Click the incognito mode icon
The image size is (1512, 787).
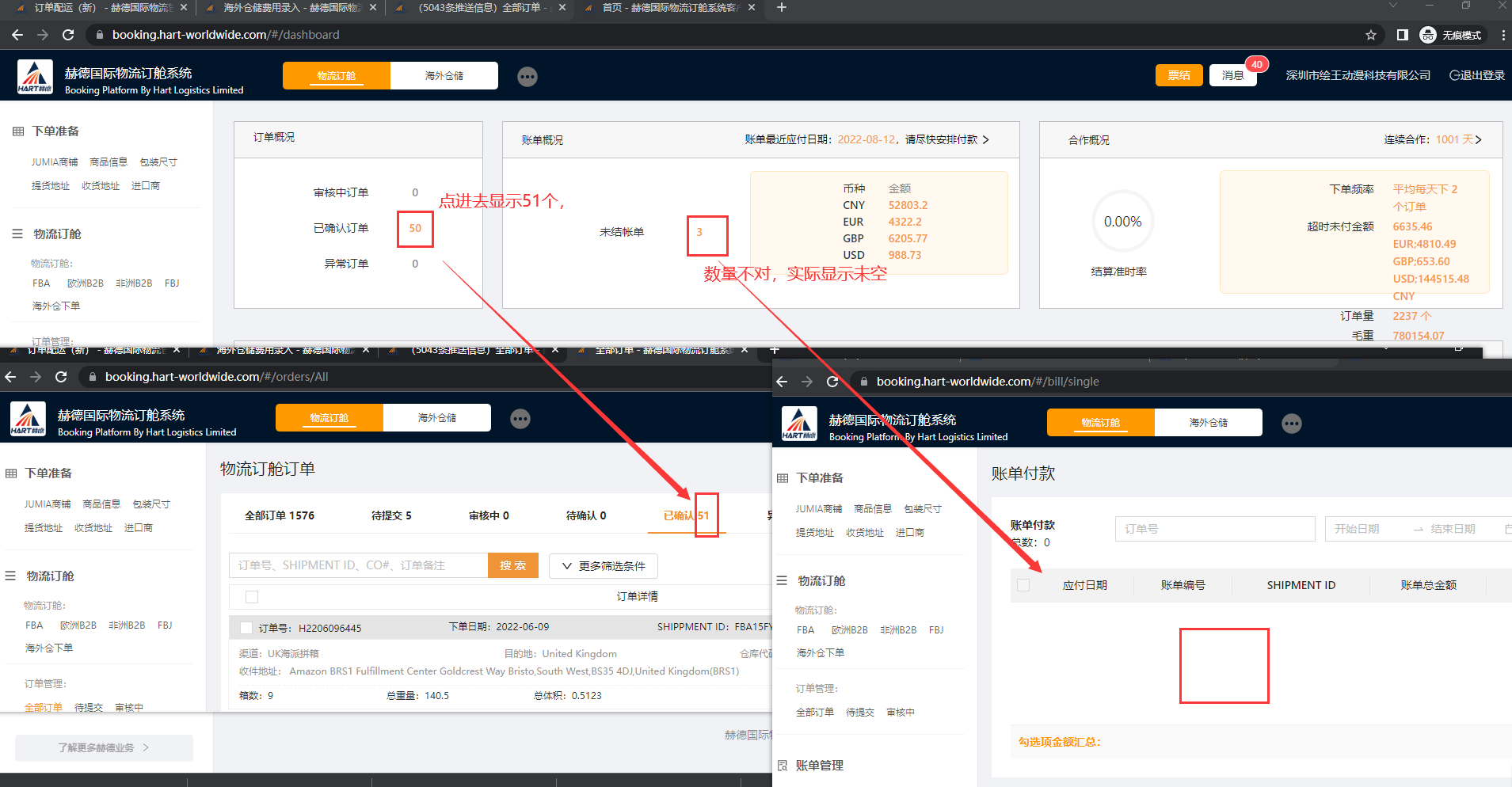pyautogui.click(x=1428, y=35)
